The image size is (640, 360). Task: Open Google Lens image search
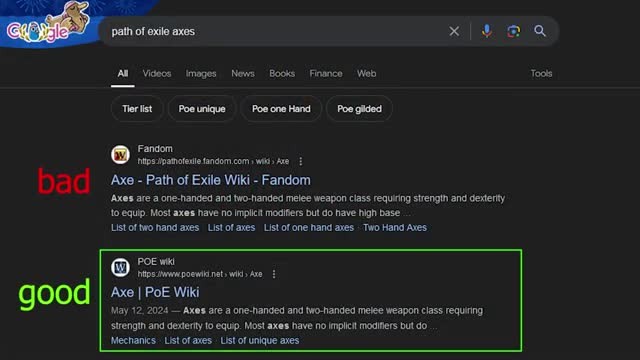click(513, 31)
